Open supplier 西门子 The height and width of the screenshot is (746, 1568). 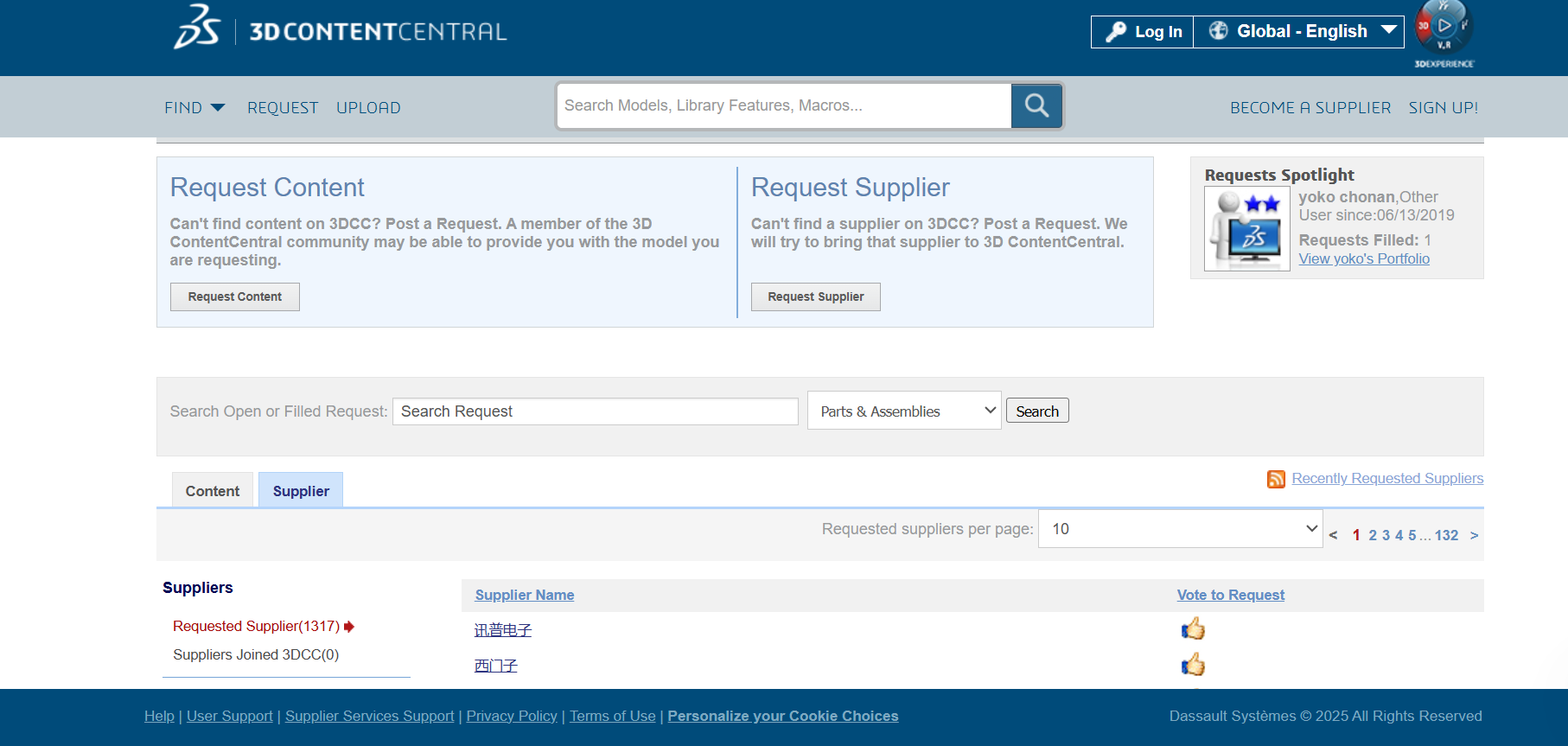(496, 666)
